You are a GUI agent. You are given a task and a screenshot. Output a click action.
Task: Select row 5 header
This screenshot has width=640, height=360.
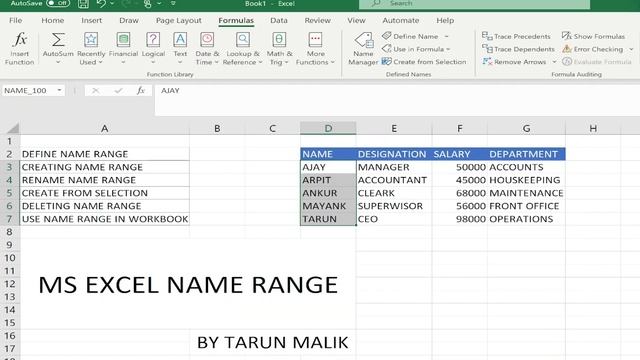pos(9,193)
